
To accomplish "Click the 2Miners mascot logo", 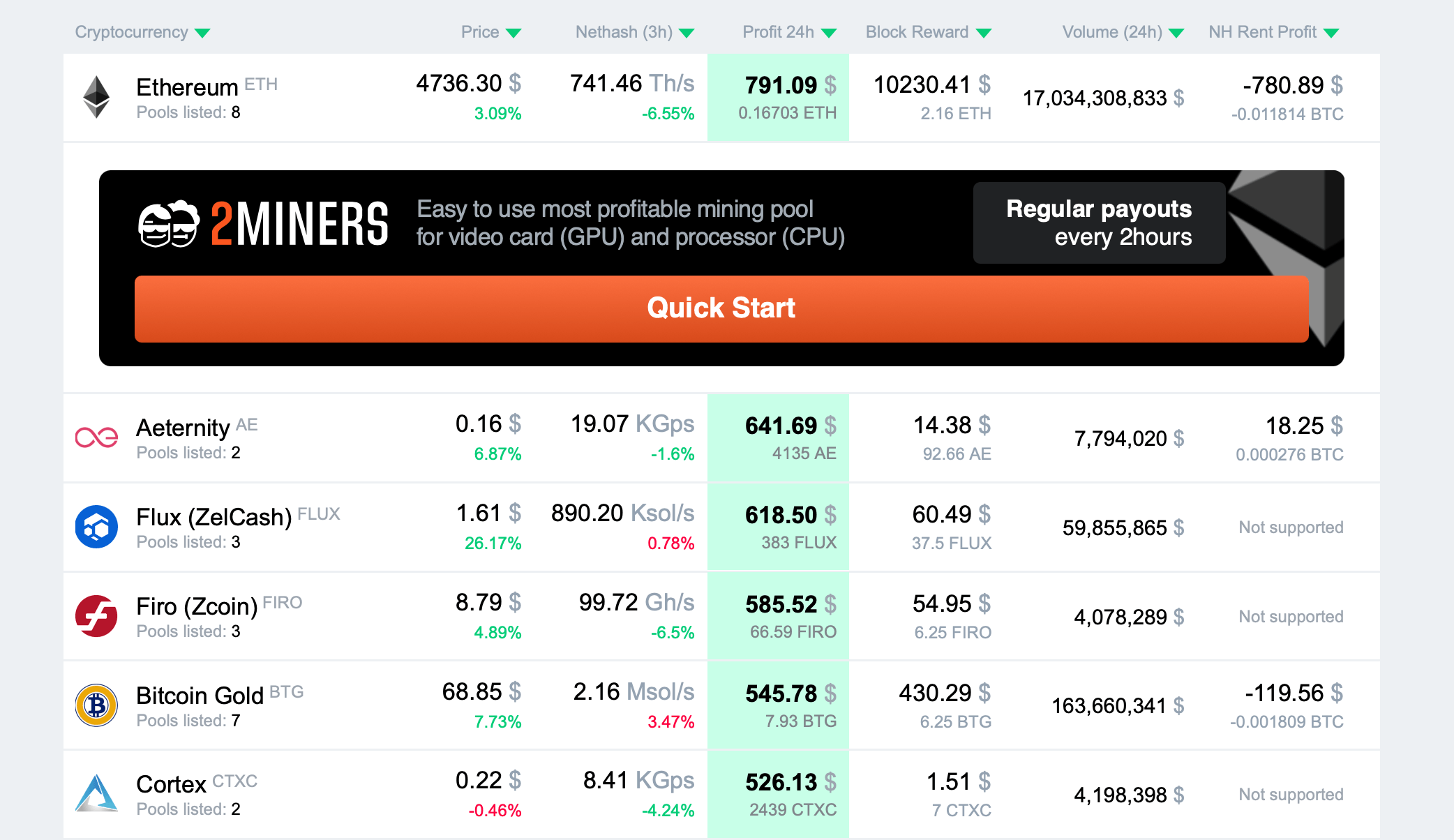I will (168, 224).
